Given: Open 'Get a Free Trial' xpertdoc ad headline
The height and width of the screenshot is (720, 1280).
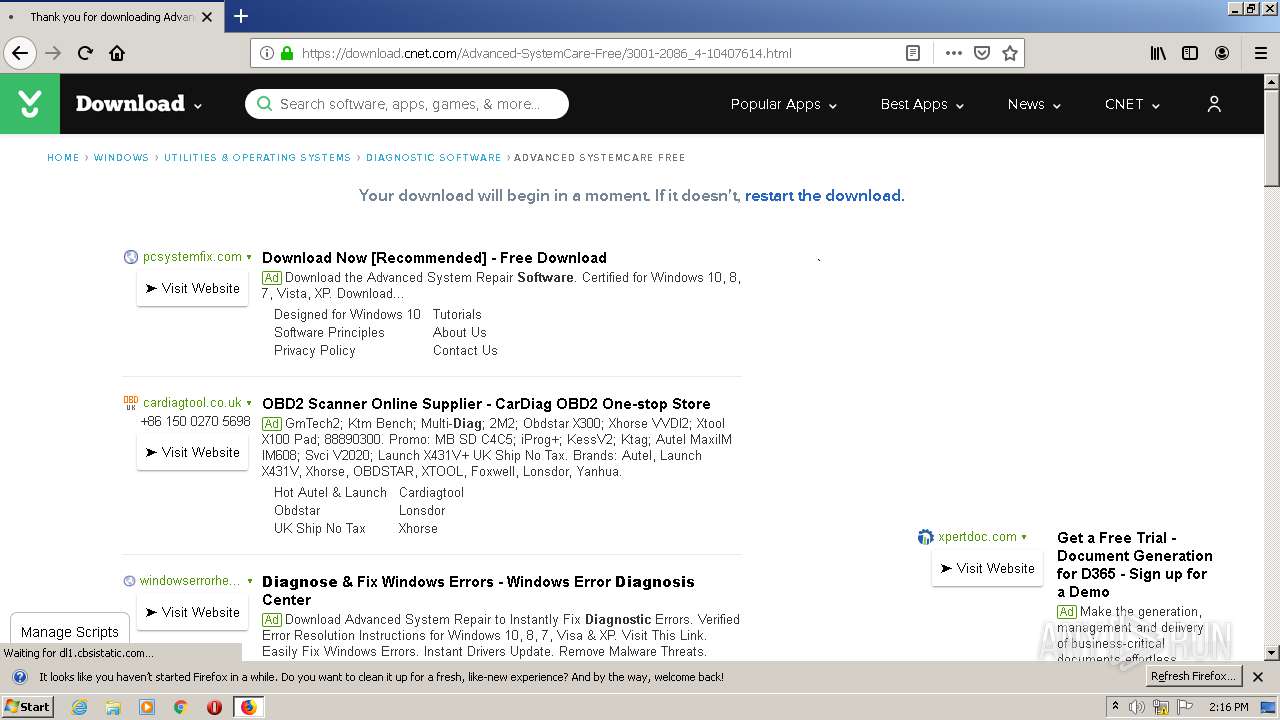Looking at the screenshot, I should click(1135, 565).
